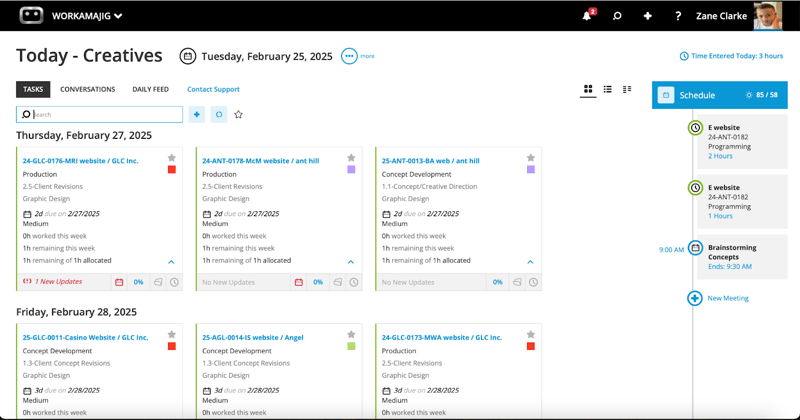Viewport: 800px width, 420px height.
Task: Open the WORKAMAJIG main menu dropdown
Action: [90, 16]
